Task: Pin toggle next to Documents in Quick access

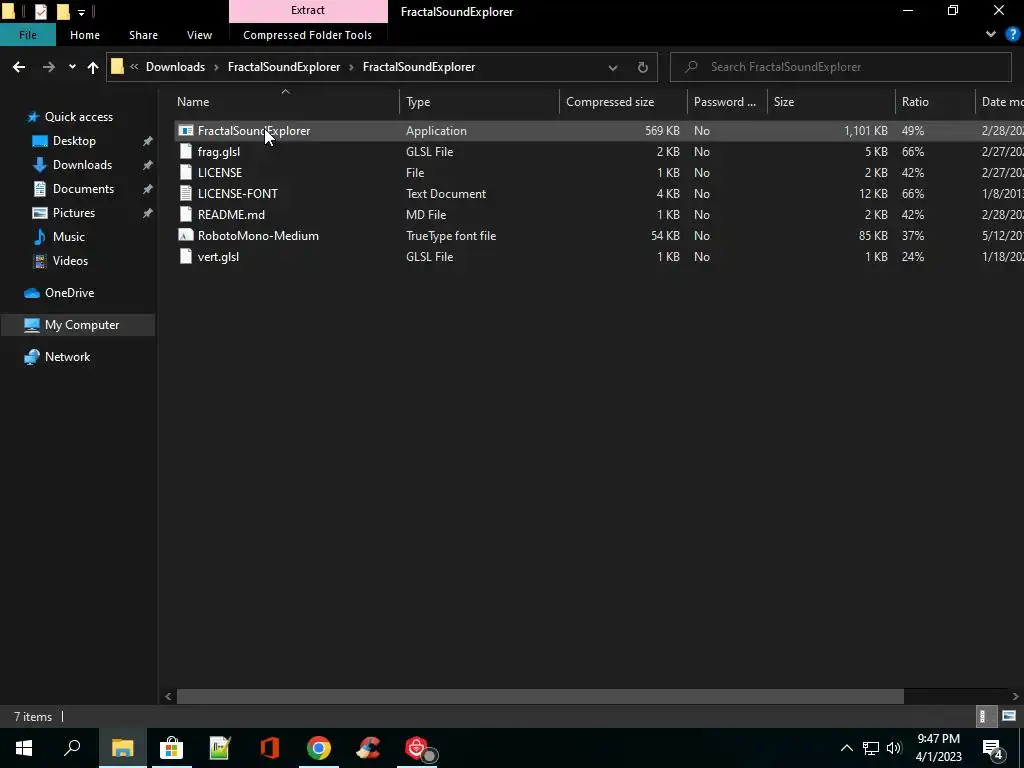Action: tap(148, 189)
